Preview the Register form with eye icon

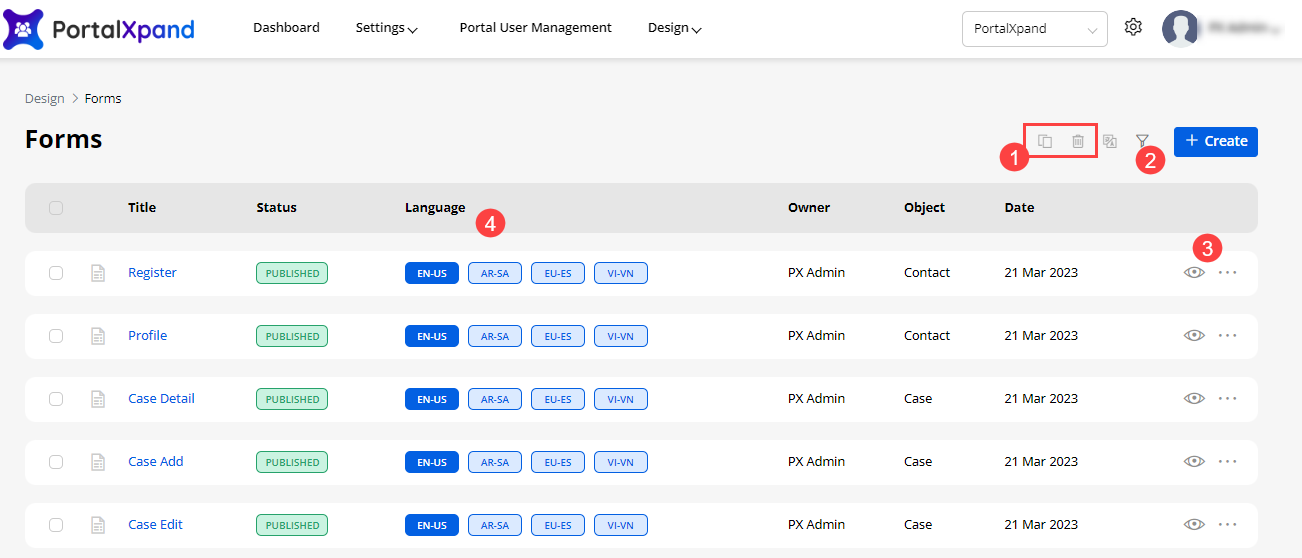tap(1194, 273)
